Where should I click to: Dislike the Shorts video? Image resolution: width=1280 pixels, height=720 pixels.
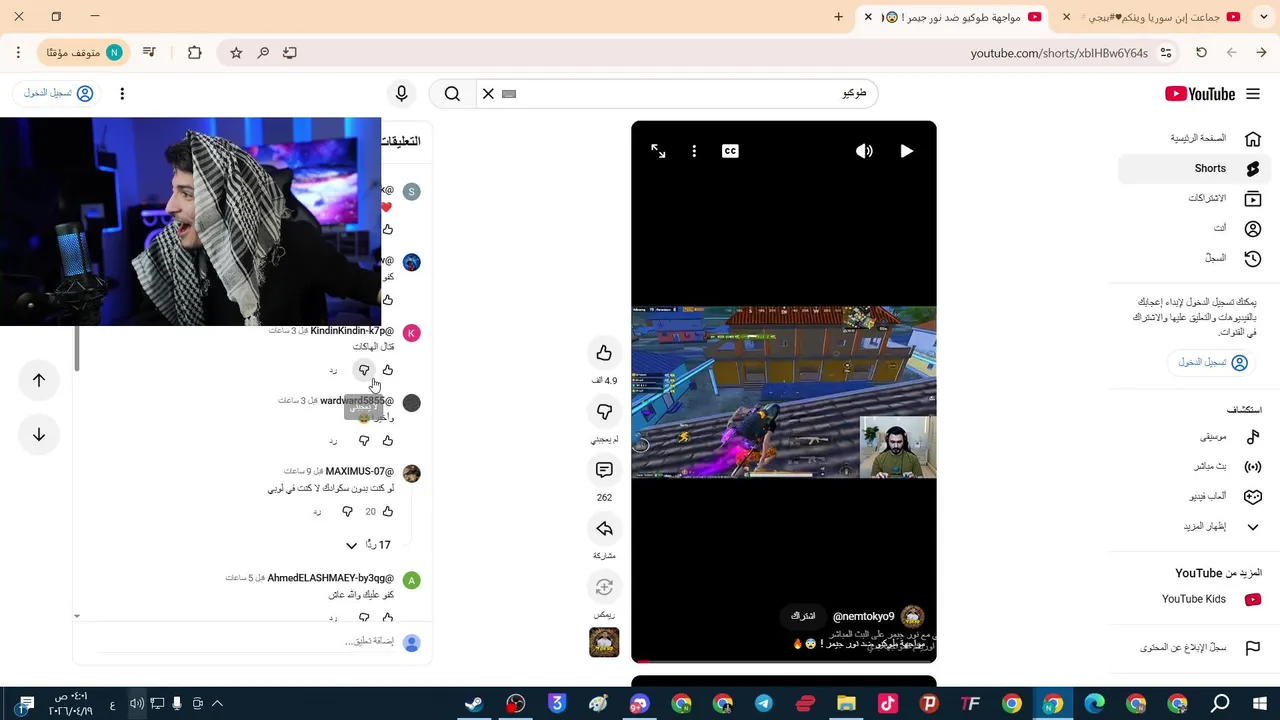pyautogui.click(x=604, y=411)
